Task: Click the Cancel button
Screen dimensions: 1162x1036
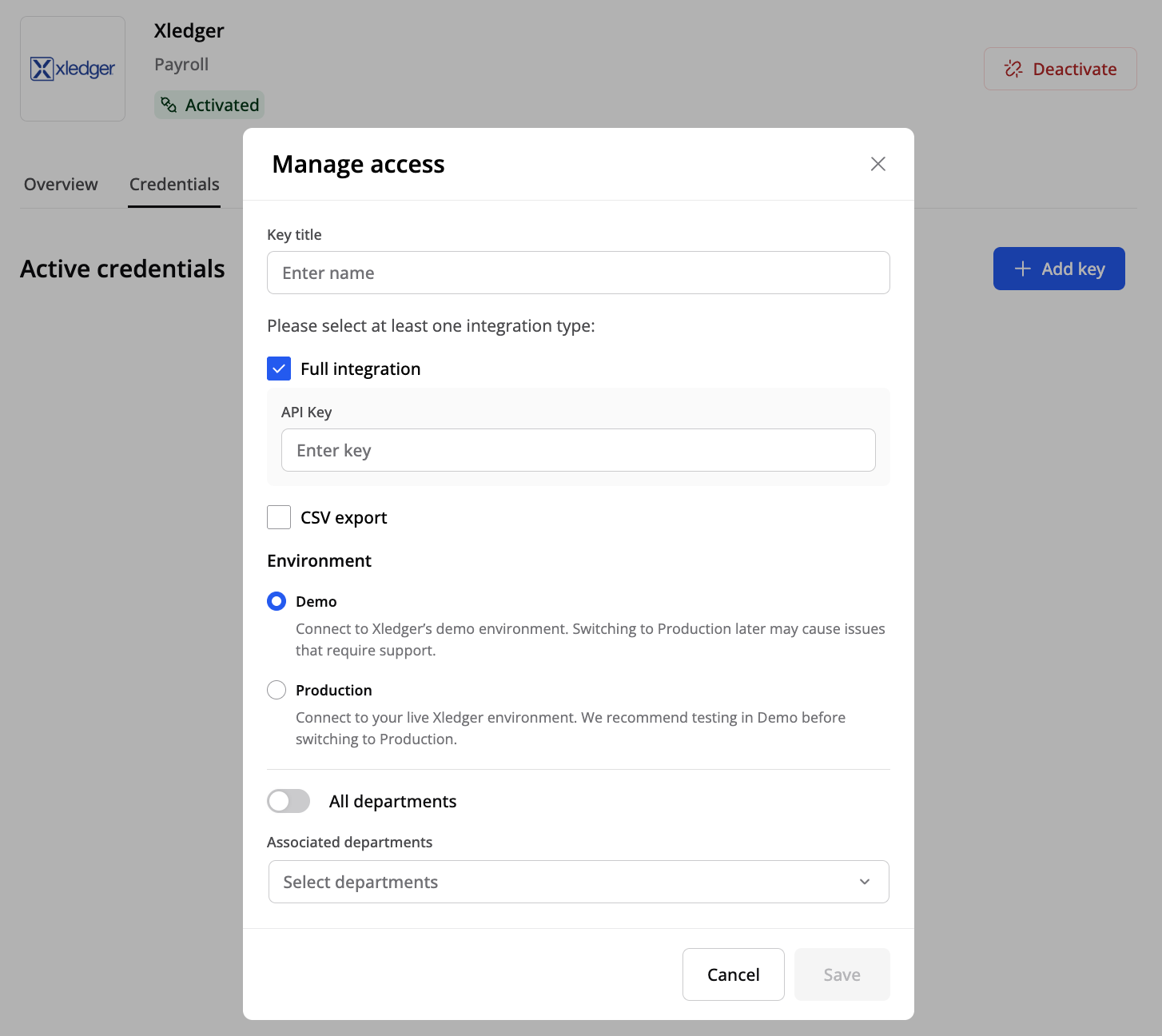Action: (x=734, y=974)
